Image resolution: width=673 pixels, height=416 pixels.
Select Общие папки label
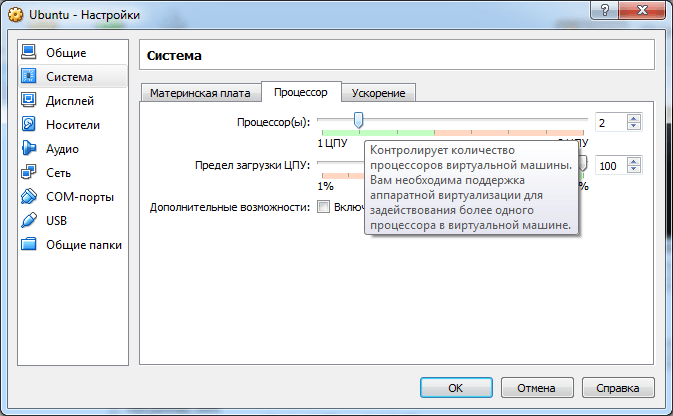(x=84, y=245)
